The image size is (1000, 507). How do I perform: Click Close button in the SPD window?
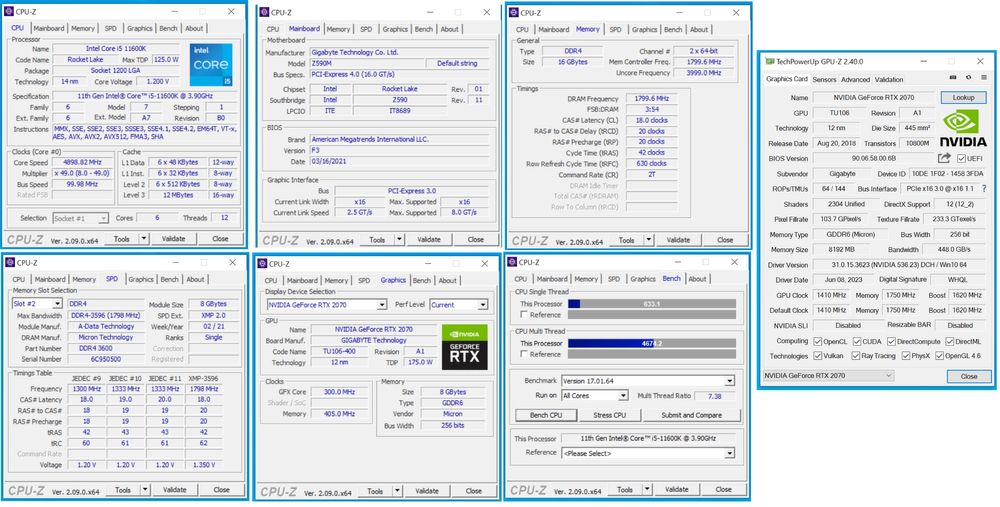click(x=221, y=490)
